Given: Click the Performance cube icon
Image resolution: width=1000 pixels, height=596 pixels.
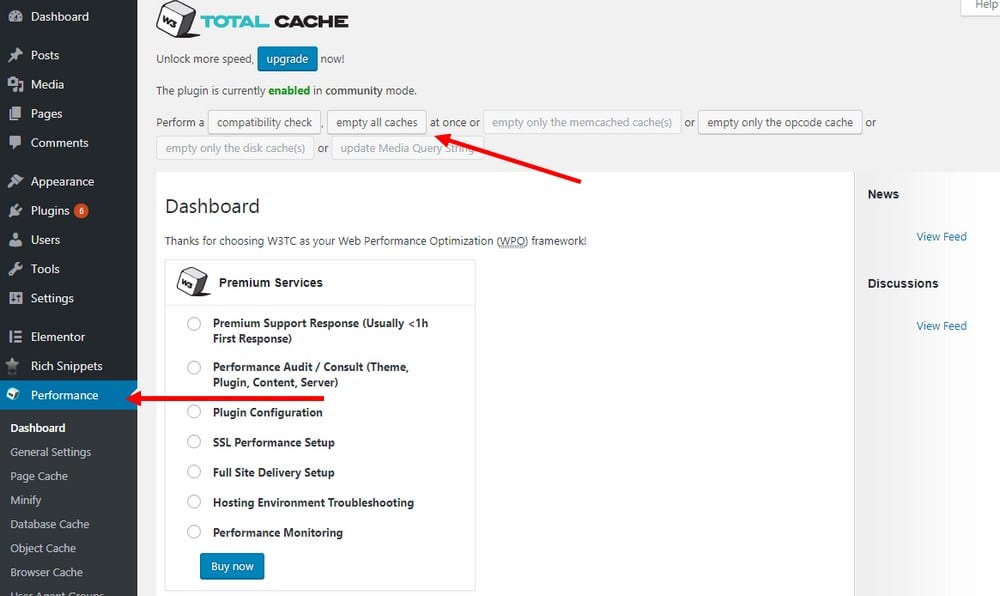Looking at the screenshot, I should pos(13,395).
